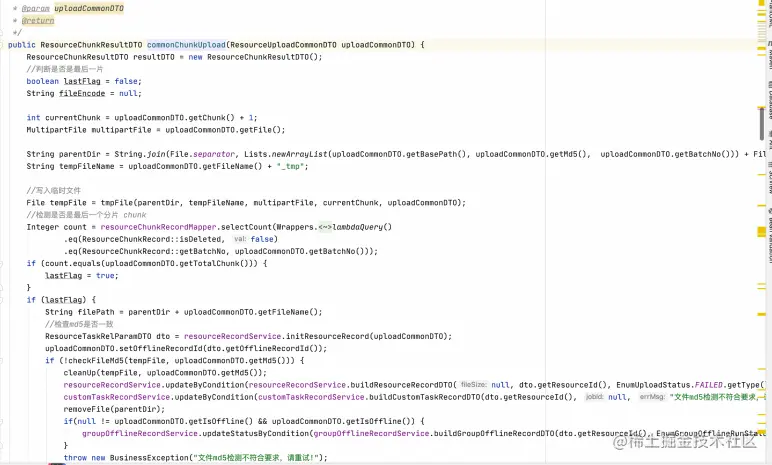Click the buildResourceRecordDTO call
This screenshot has height=465, width=772.
tap(401, 385)
